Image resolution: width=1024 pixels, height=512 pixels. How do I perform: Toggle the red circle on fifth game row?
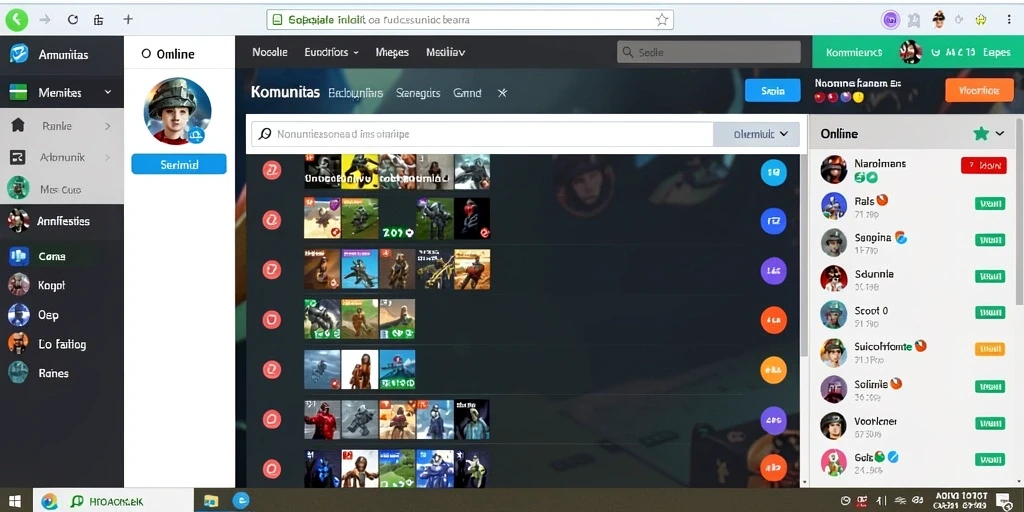pyautogui.click(x=272, y=370)
